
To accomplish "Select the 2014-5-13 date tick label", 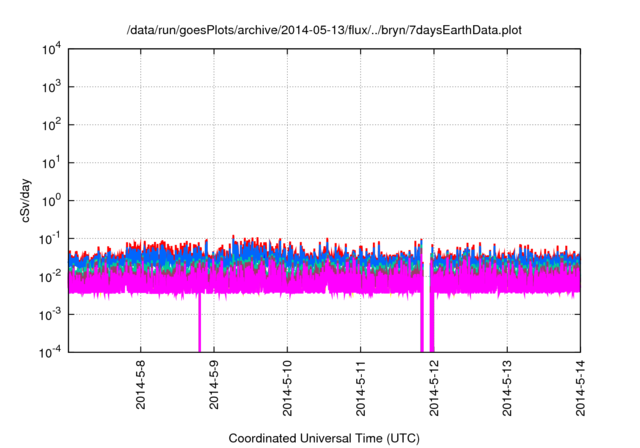I will point(507,388).
